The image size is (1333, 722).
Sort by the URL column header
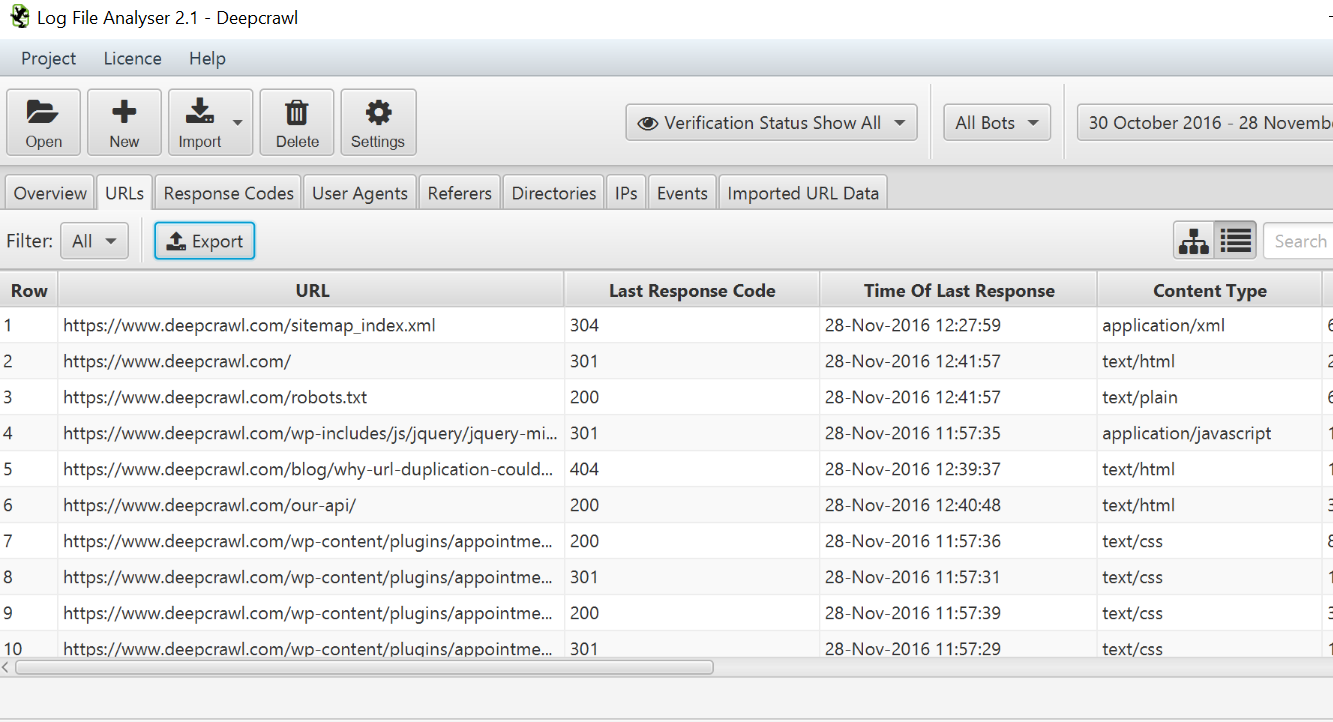312,291
